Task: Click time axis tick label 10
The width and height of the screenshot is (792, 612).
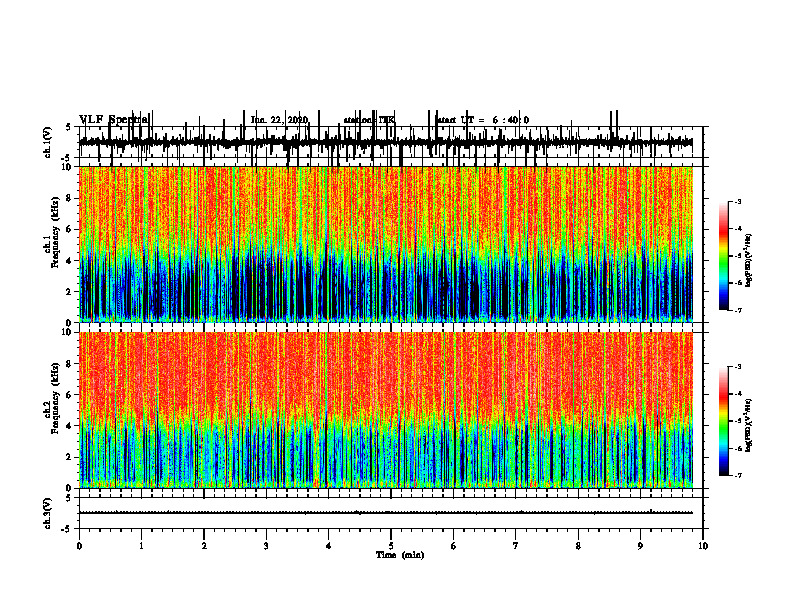Action: click(703, 546)
